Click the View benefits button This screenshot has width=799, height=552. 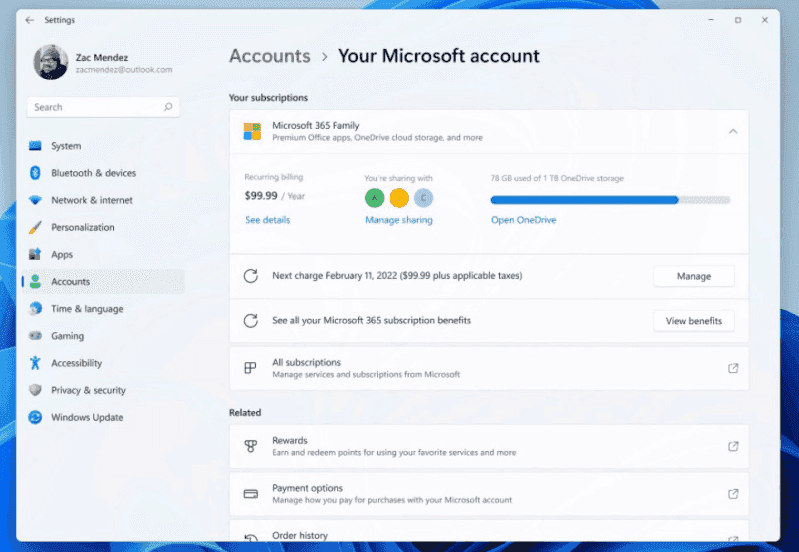point(694,321)
